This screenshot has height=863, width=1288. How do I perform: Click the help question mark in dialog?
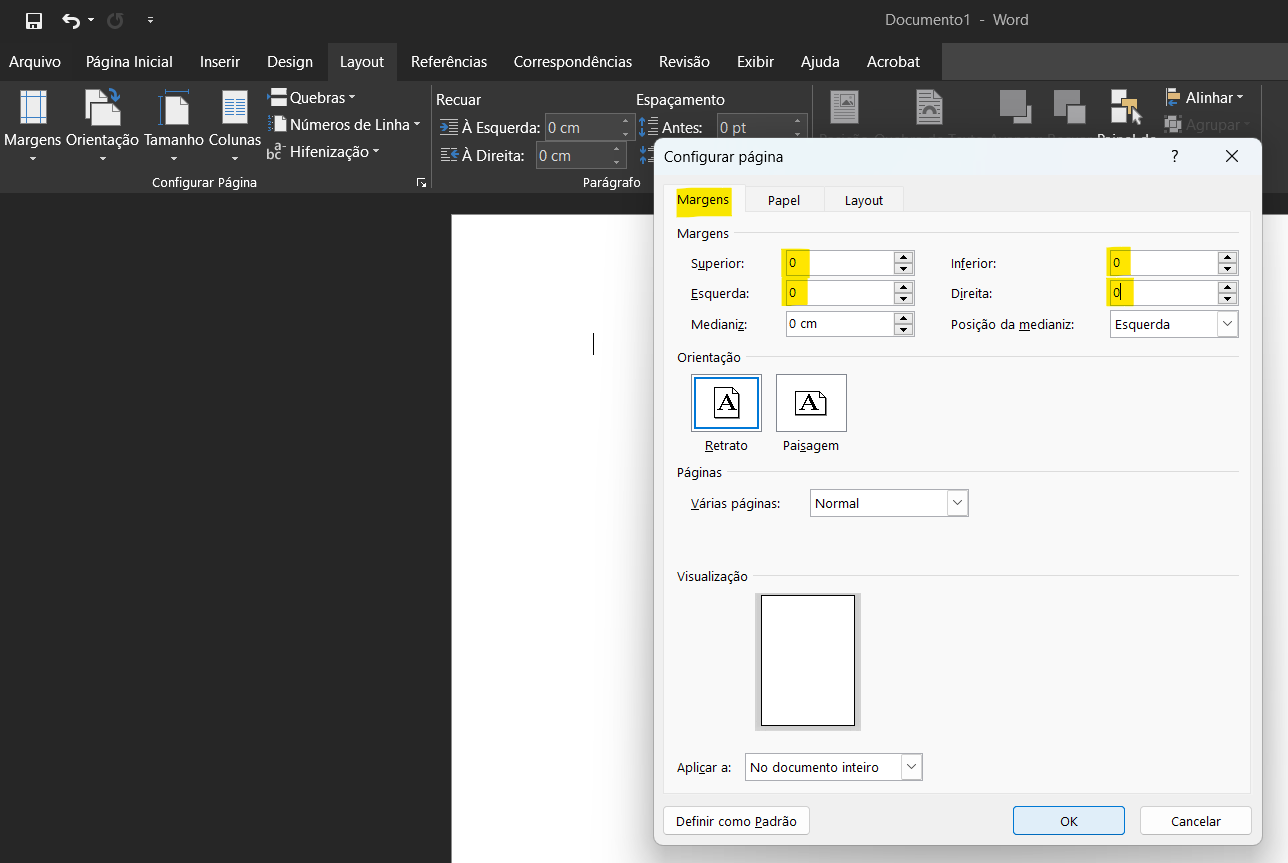point(1174,156)
